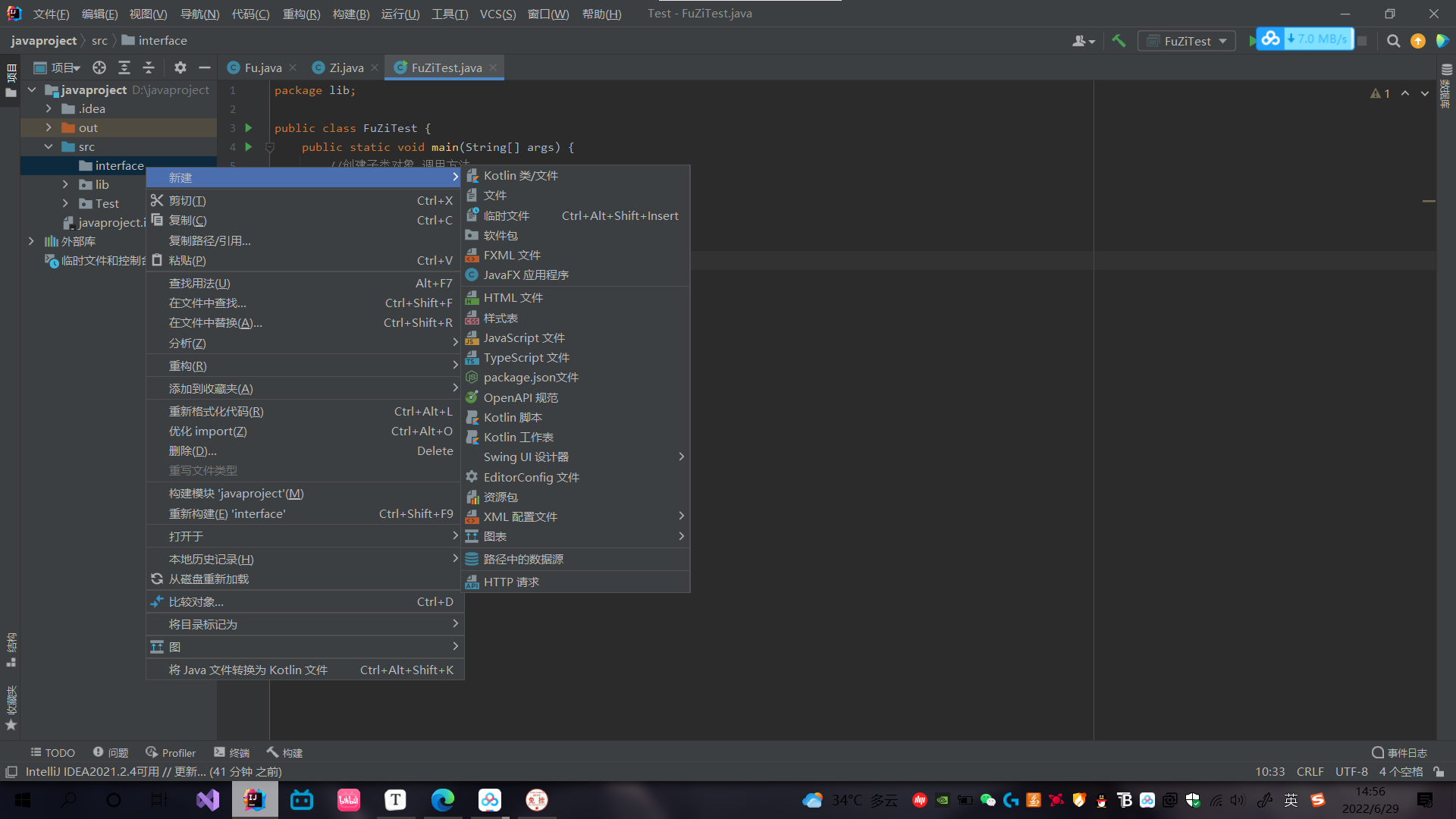This screenshot has height=819, width=1456.
Task: Click the expand all icon in project panel
Action: (124, 67)
